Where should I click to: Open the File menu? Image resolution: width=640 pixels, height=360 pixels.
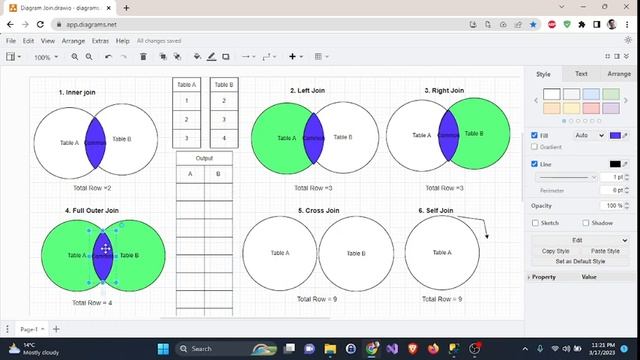pyautogui.click(x=11, y=41)
